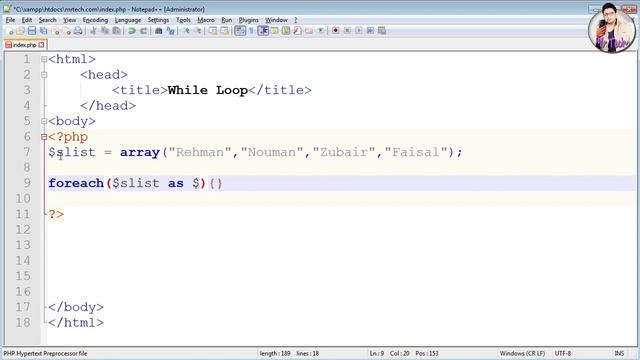Click the "While Loop" title text

coord(208,90)
